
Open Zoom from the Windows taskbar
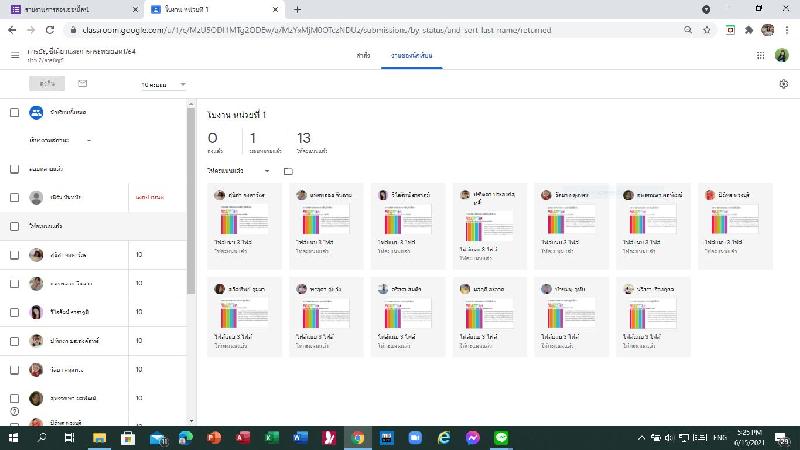coord(415,438)
